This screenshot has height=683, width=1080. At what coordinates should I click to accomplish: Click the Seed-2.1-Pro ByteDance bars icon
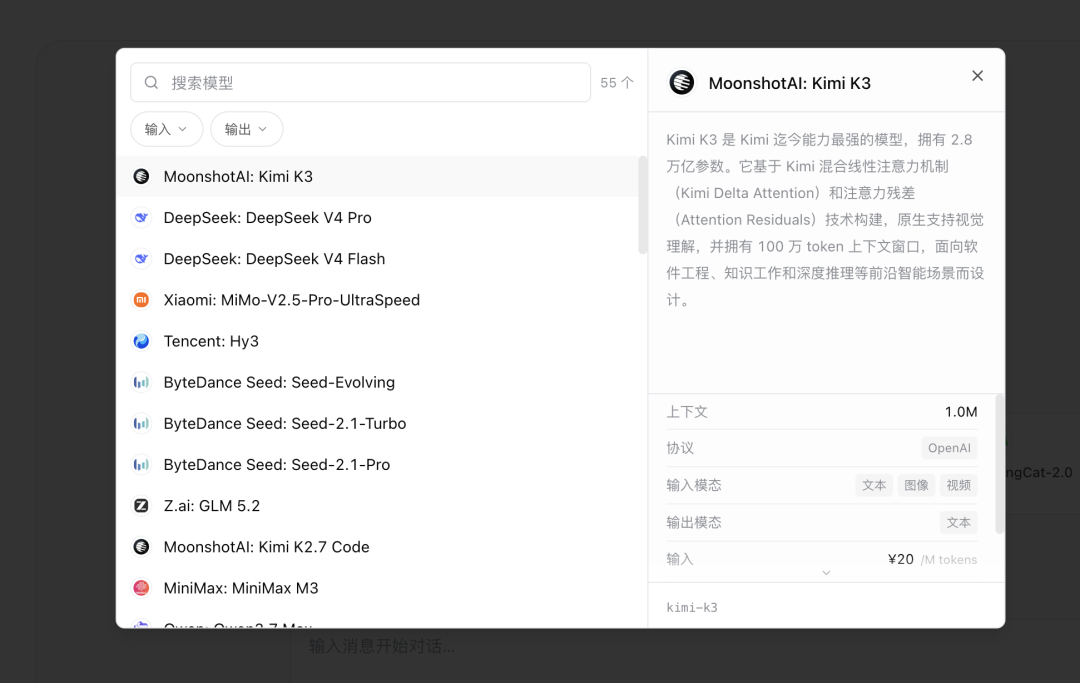click(141, 465)
